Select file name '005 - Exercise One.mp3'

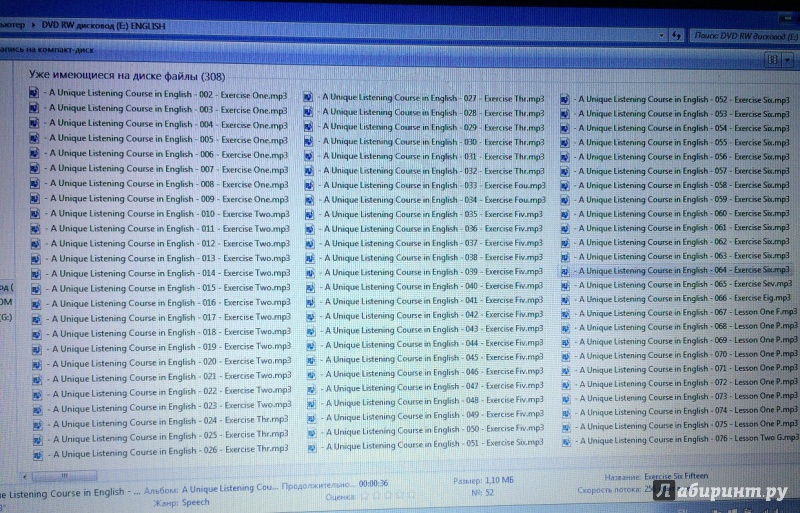click(168, 139)
